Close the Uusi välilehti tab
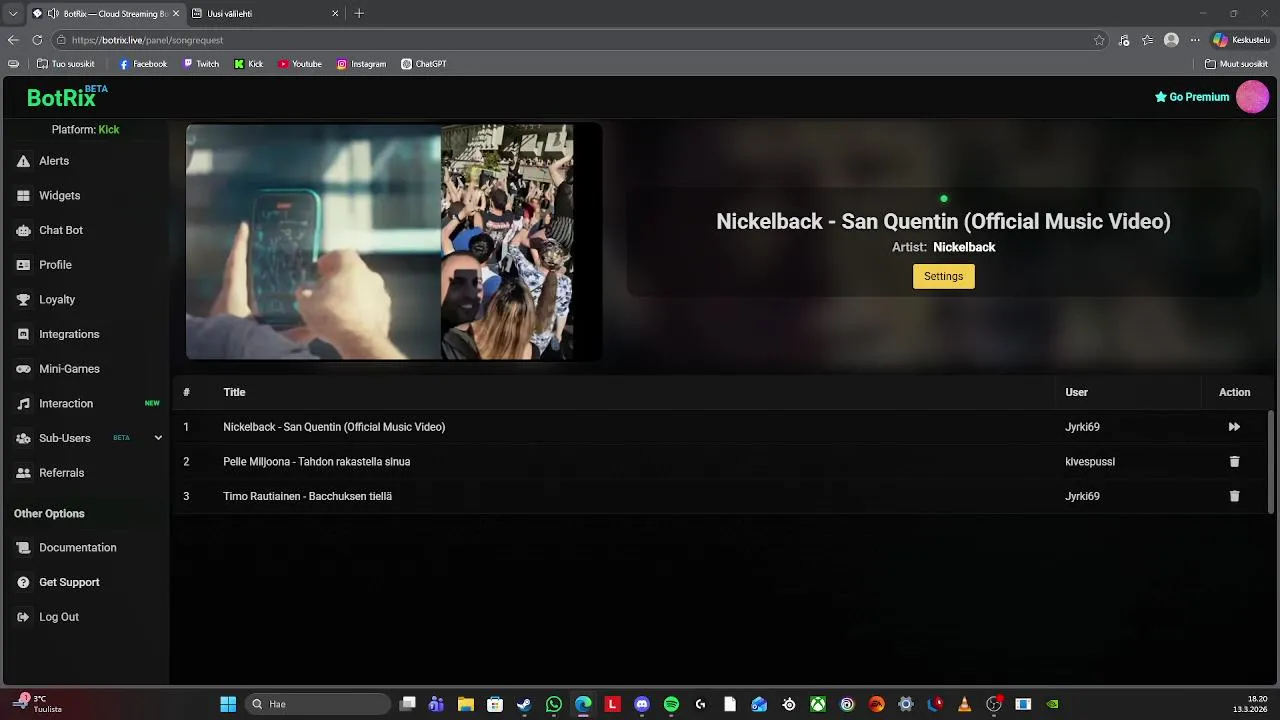The width and height of the screenshot is (1280, 720). click(x=335, y=14)
